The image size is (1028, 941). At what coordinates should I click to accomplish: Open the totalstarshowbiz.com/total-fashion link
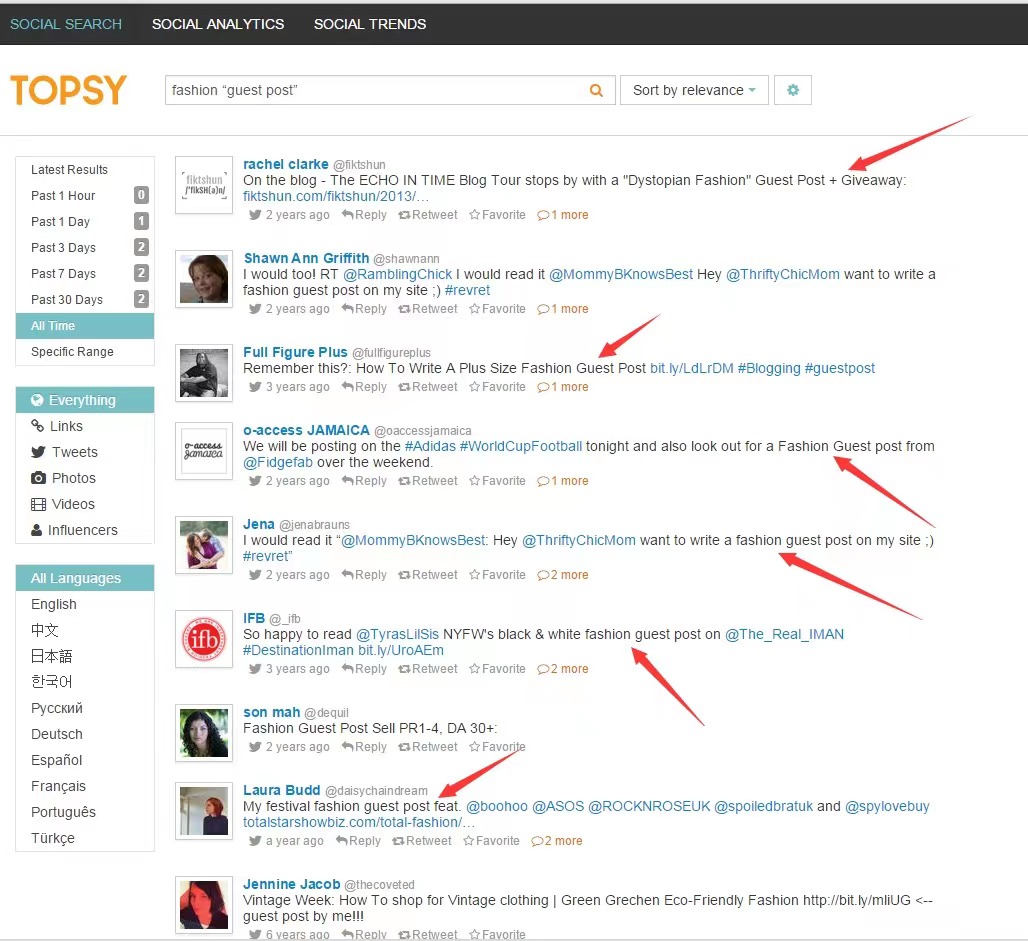click(x=359, y=822)
